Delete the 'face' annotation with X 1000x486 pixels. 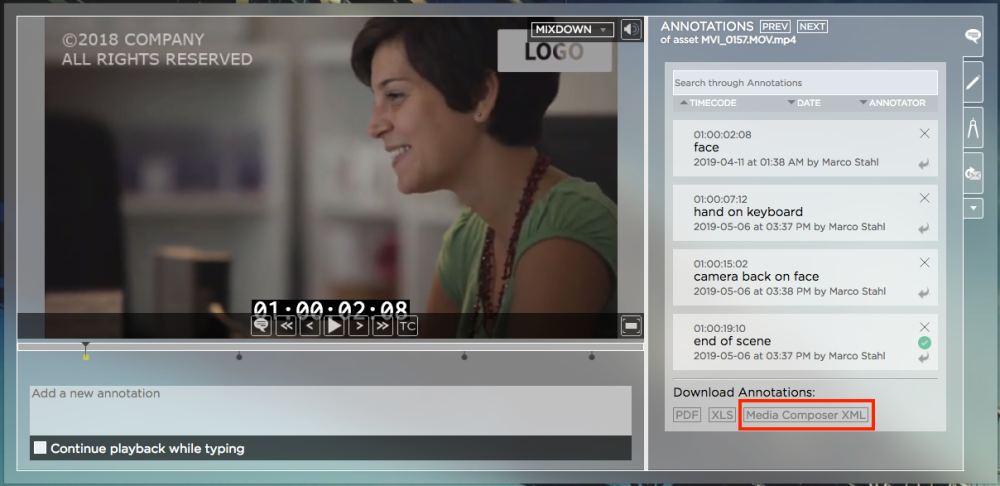(924, 133)
